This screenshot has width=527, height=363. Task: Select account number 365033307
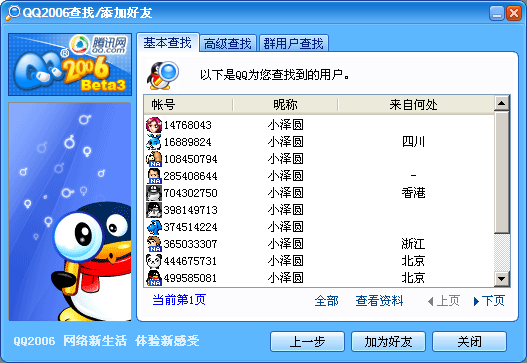[x=191, y=244]
